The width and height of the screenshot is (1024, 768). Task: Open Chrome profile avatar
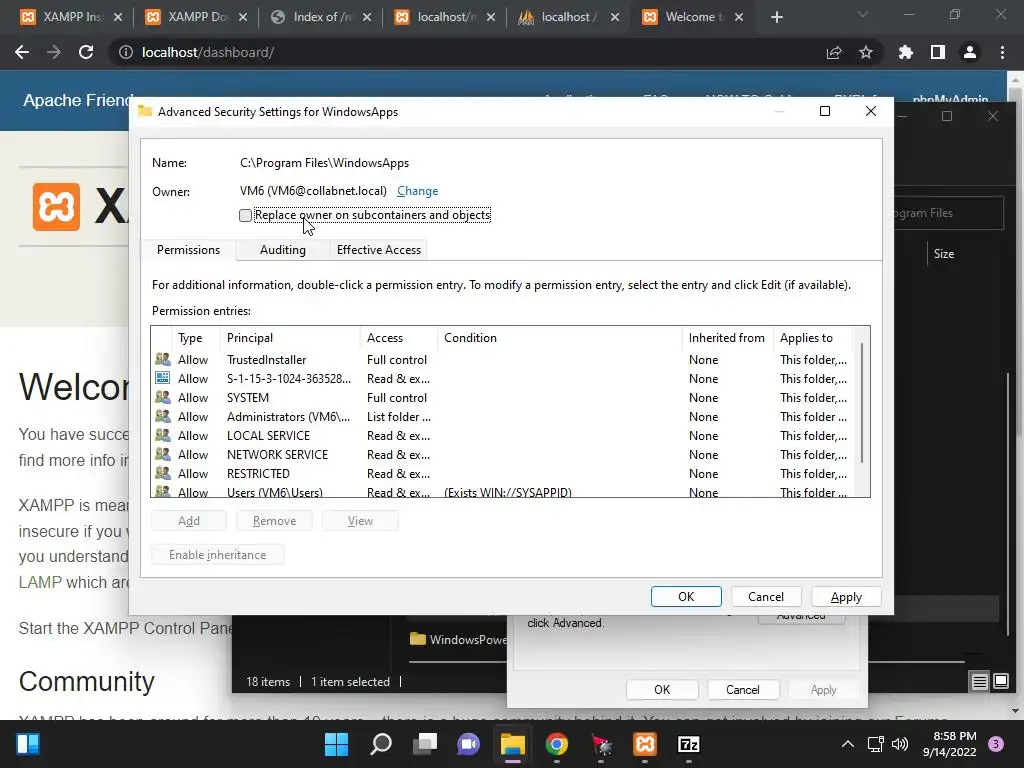[x=970, y=52]
